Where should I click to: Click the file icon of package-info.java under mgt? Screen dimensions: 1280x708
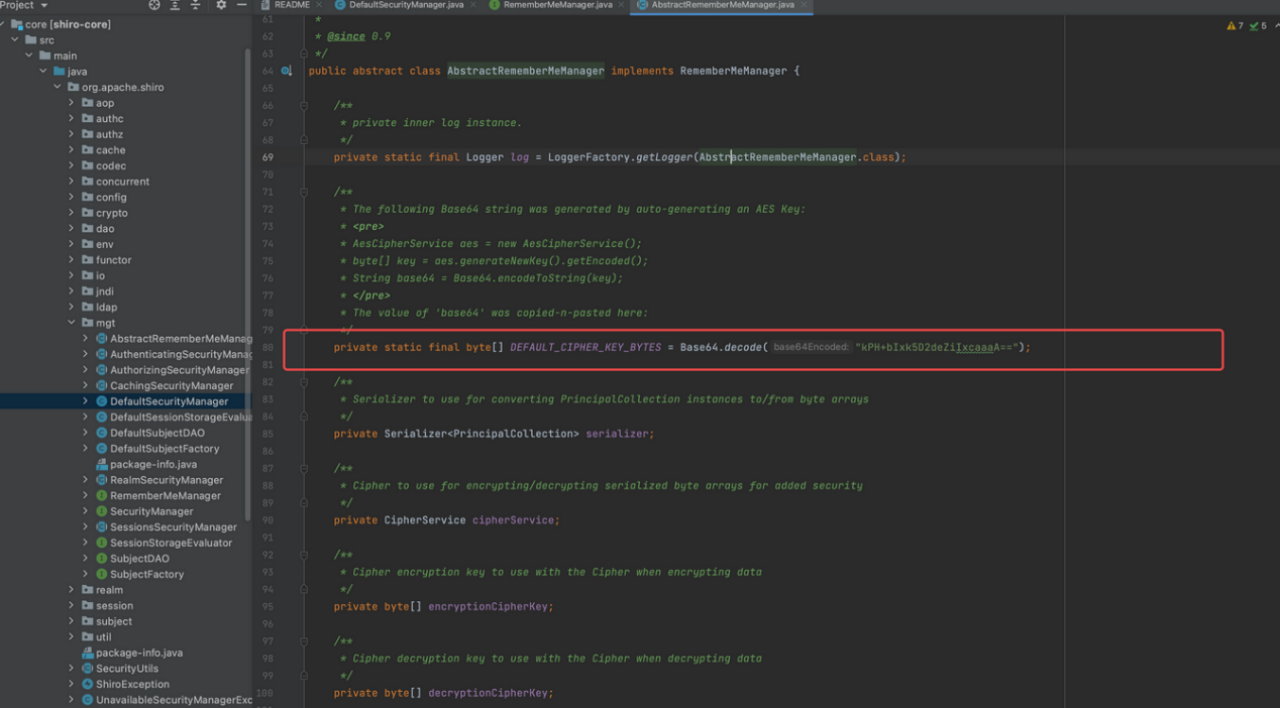click(102, 464)
